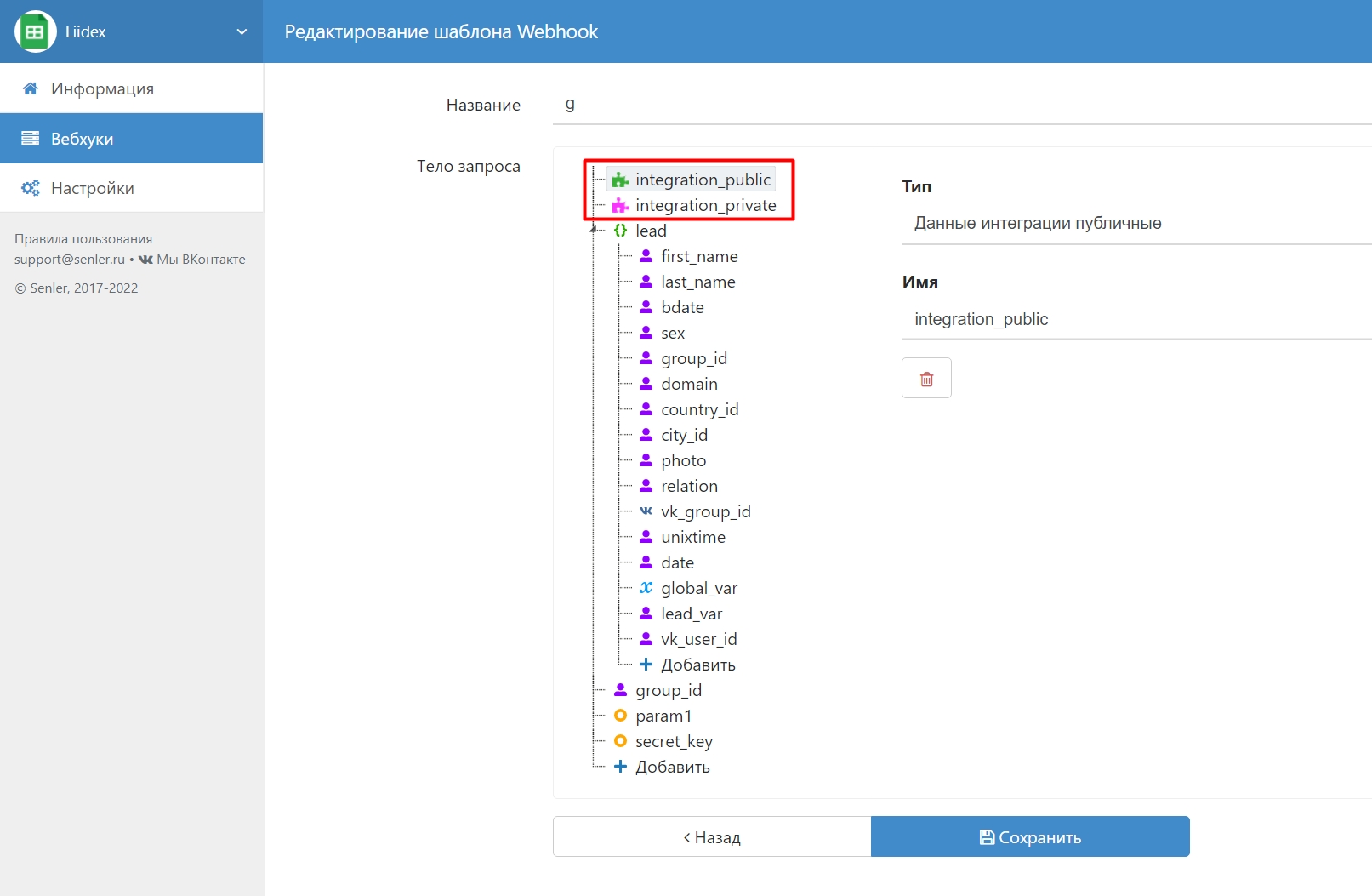The image size is (1372, 896).
Task: Click the blue variable icon beside global_var
Action: point(646,588)
